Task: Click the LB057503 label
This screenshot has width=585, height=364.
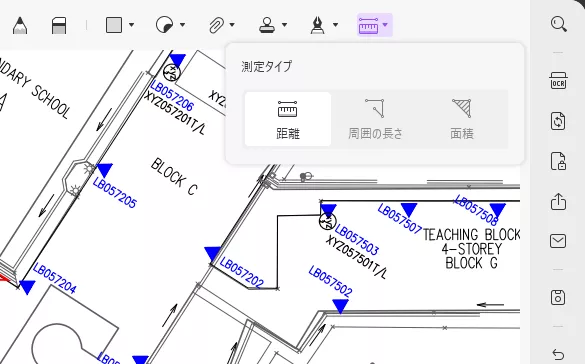Action: pyautogui.click(x=357, y=239)
